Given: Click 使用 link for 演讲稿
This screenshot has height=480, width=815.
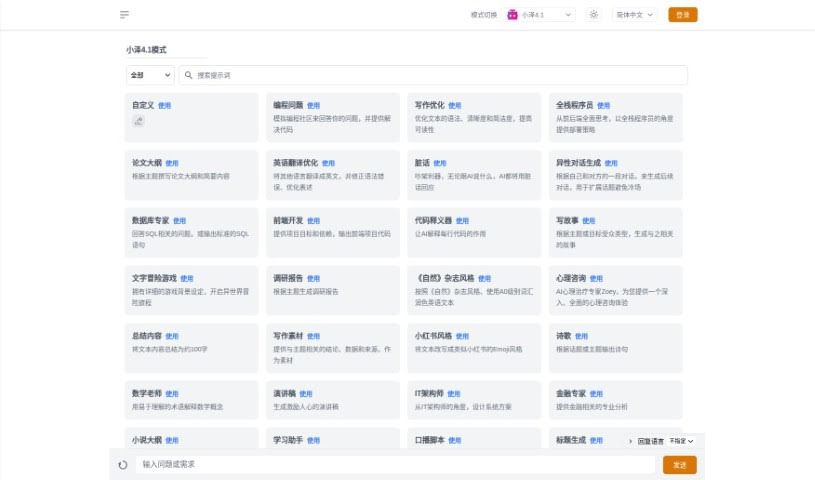Looking at the screenshot, I should (x=306, y=394).
